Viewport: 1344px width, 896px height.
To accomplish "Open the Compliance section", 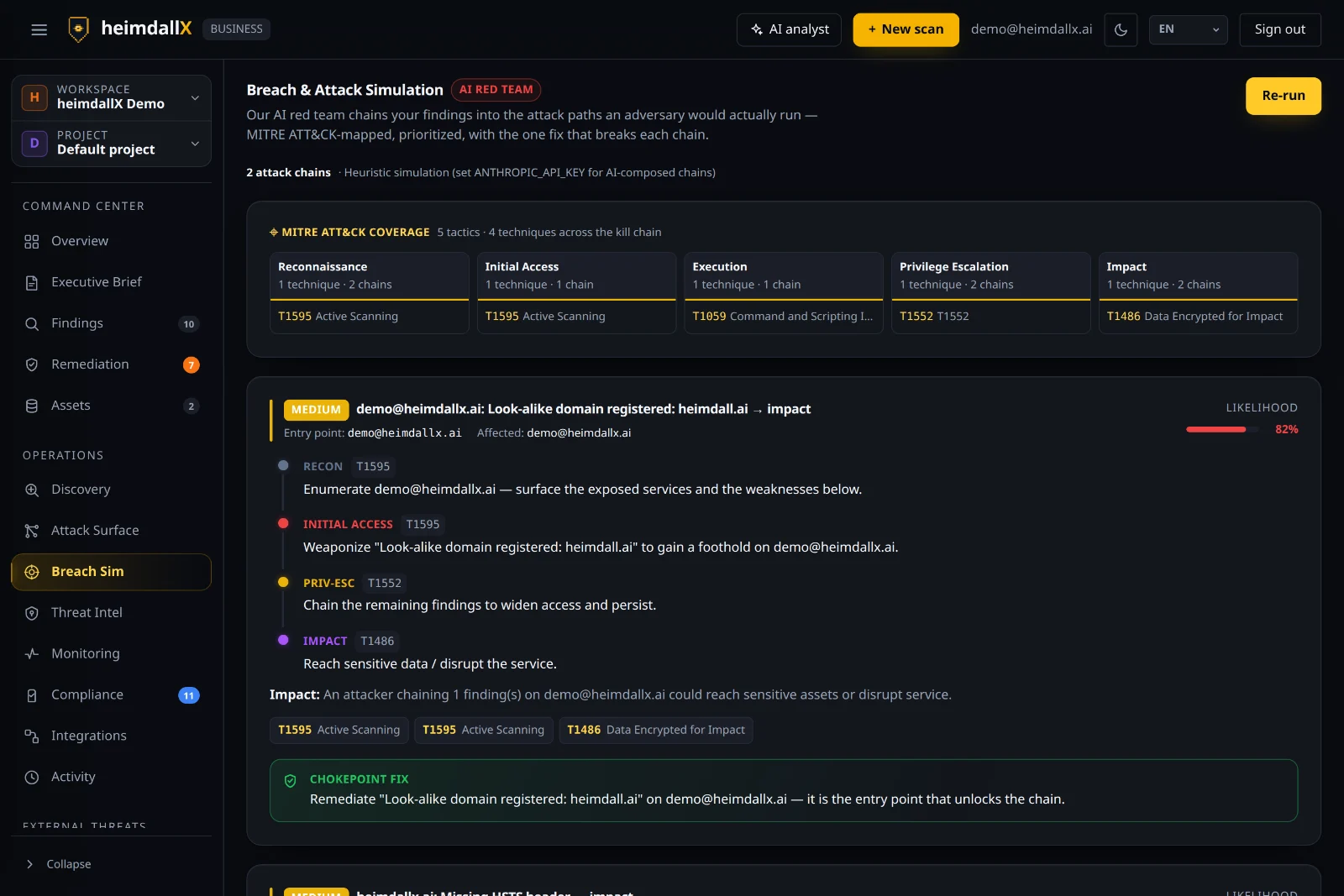I will 111,694.
